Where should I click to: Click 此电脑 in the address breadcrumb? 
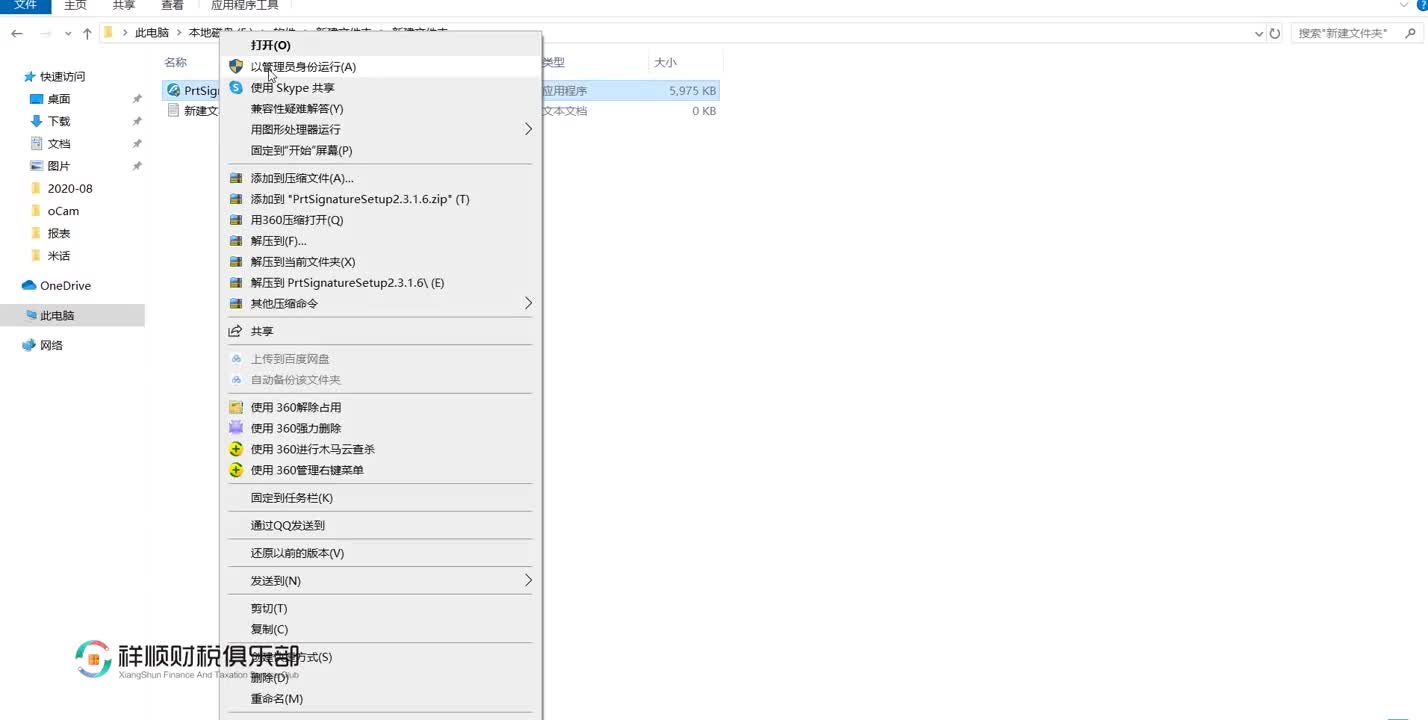152,33
